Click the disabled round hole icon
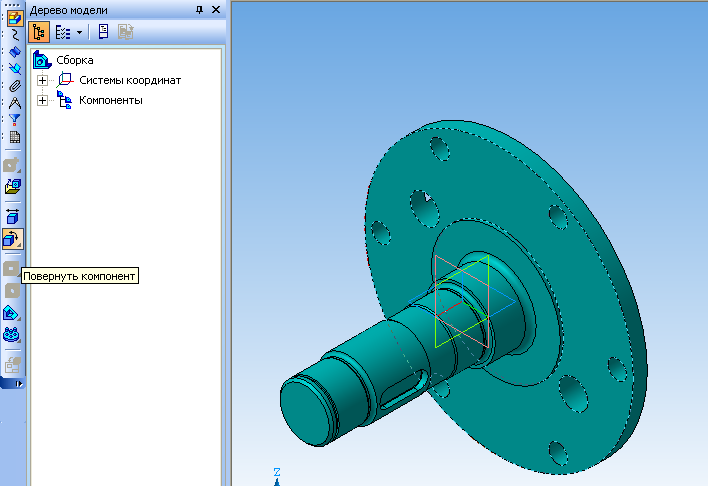This screenshot has height=486, width=708. [12, 291]
